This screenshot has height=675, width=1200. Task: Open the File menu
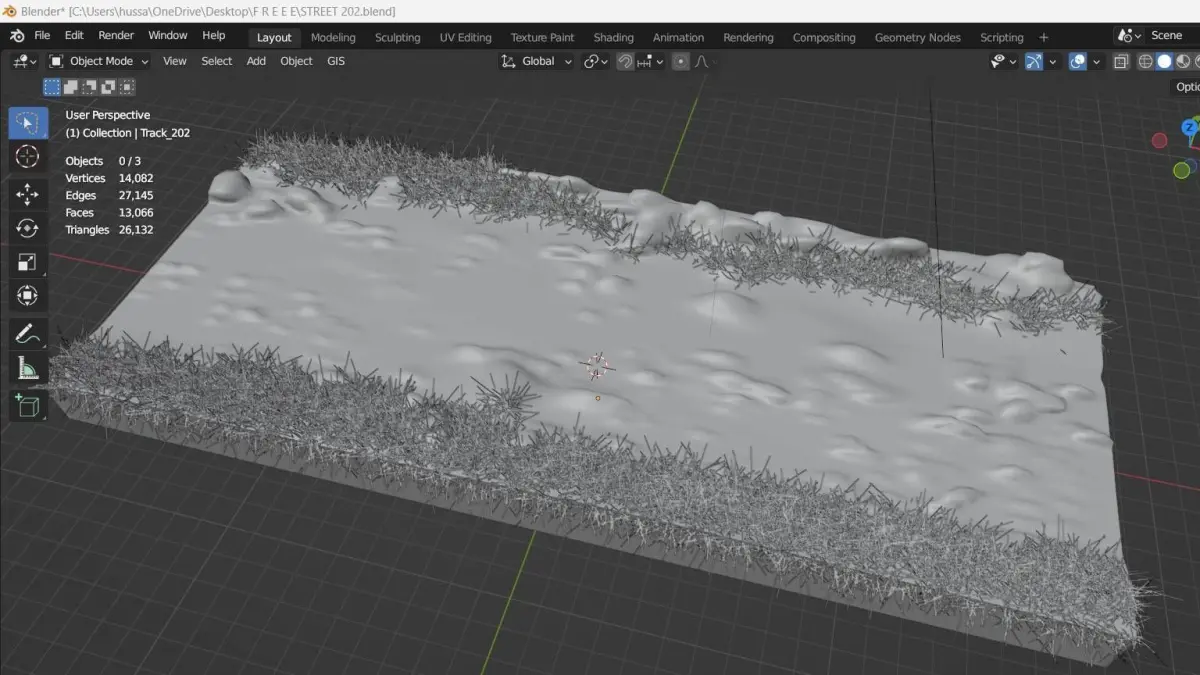point(42,36)
